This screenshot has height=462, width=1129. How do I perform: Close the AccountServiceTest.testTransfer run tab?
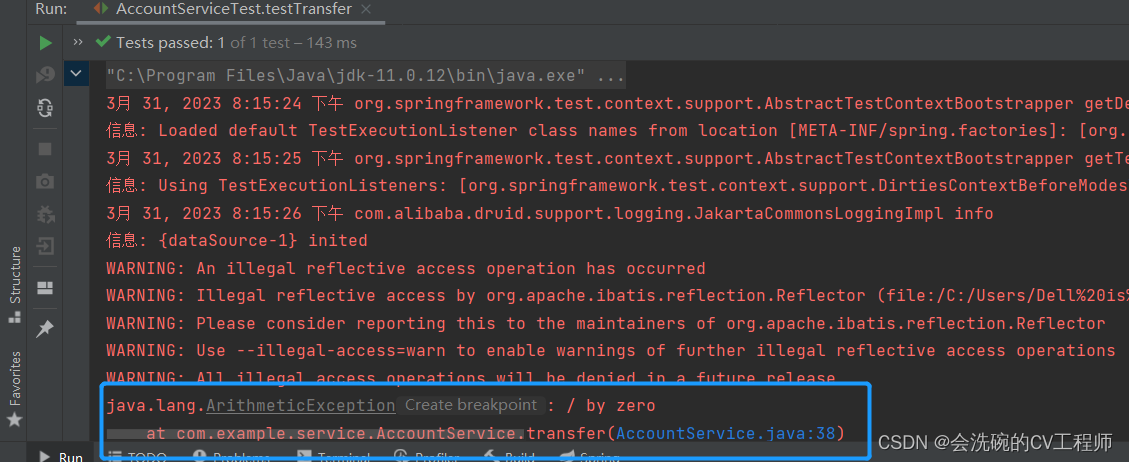(x=366, y=9)
